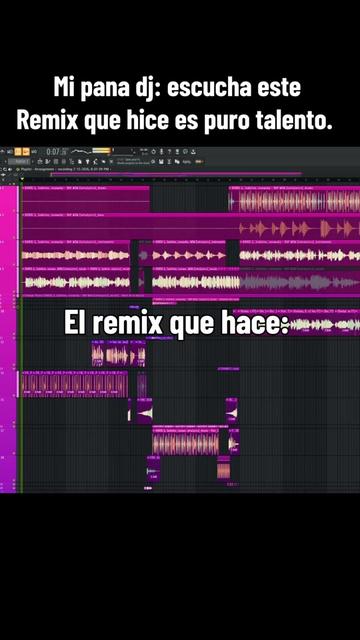Select the greyed-out muted clip on fourth track

[300, 280]
